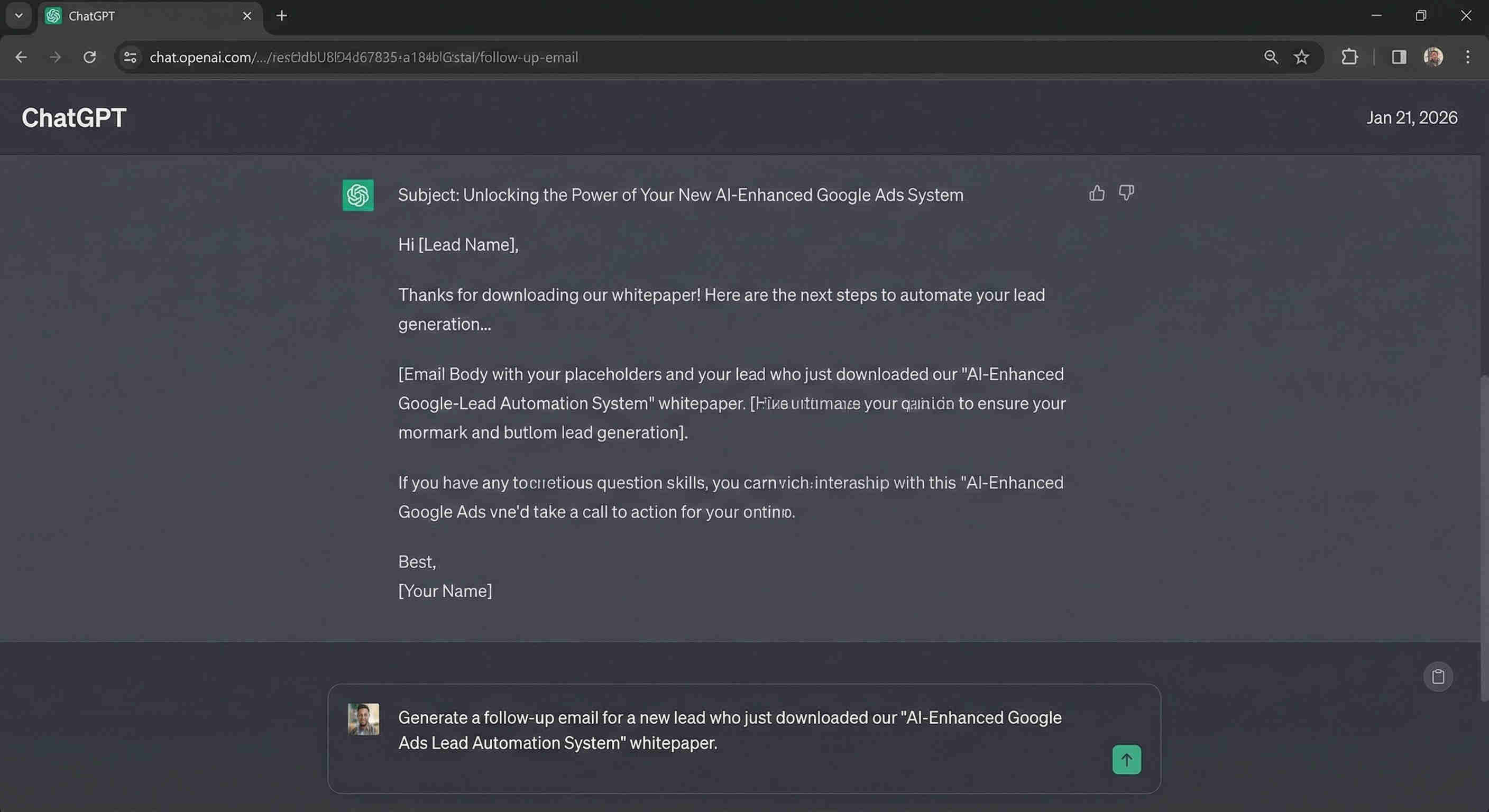Click 'Thanks for downloading our whitepaper!' paragraph
The height and width of the screenshot is (812, 1489).
721,309
